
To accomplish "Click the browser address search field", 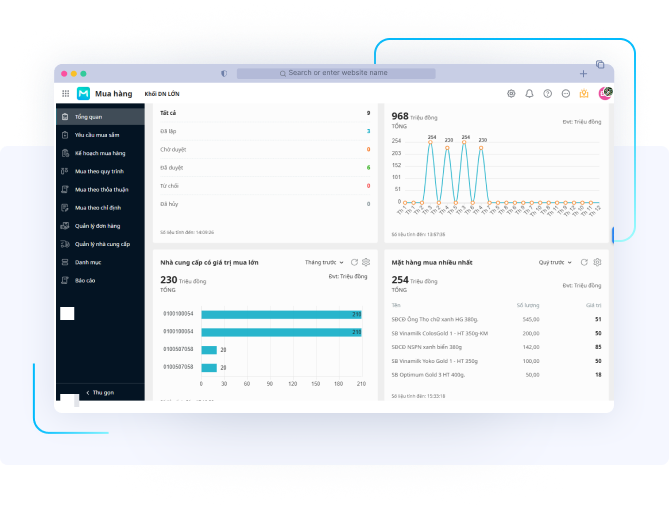I will pyautogui.click(x=334, y=73).
